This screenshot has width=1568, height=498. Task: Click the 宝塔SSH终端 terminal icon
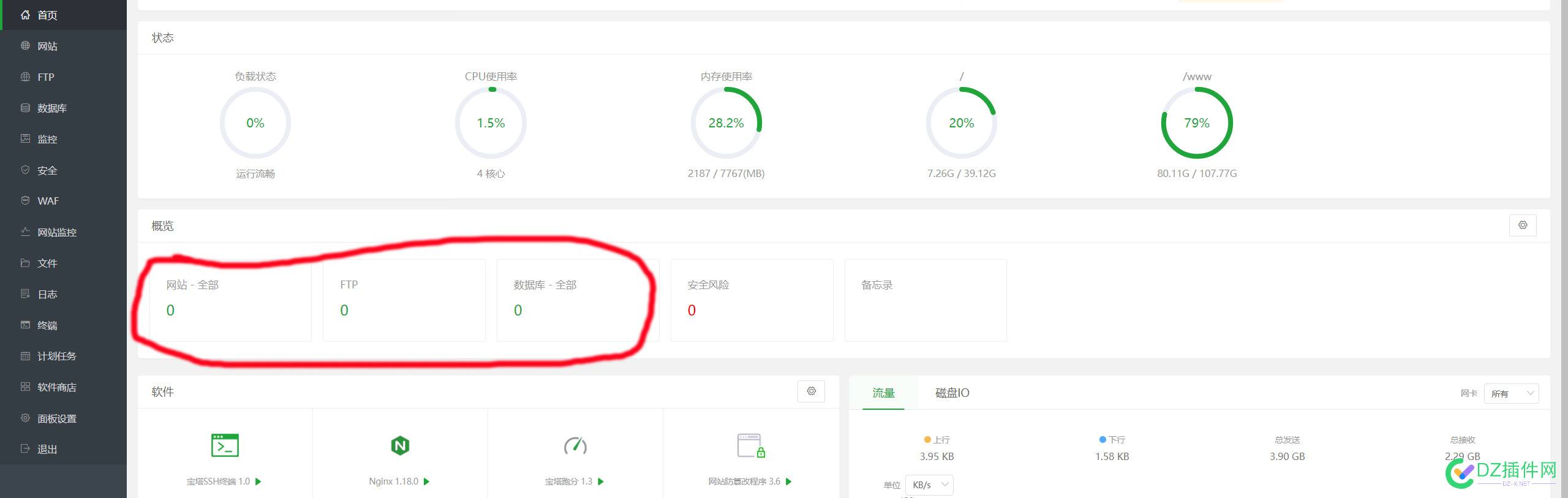click(225, 445)
